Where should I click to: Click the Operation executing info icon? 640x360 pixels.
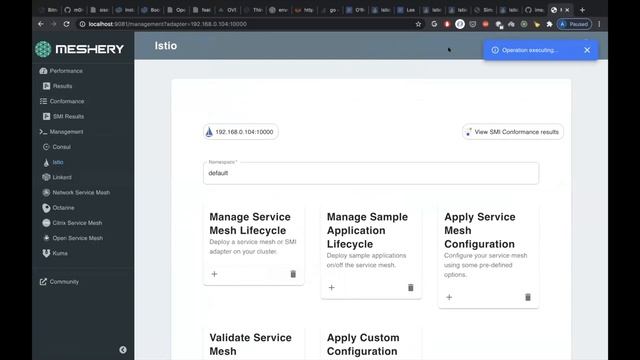[x=495, y=50]
